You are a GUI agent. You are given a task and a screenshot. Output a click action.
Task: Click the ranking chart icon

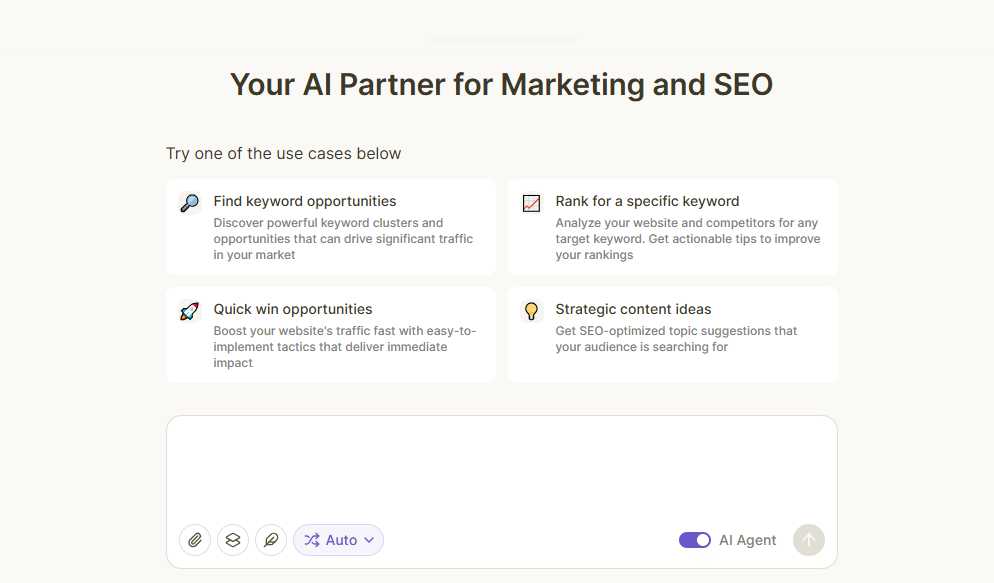pyautogui.click(x=531, y=203)
